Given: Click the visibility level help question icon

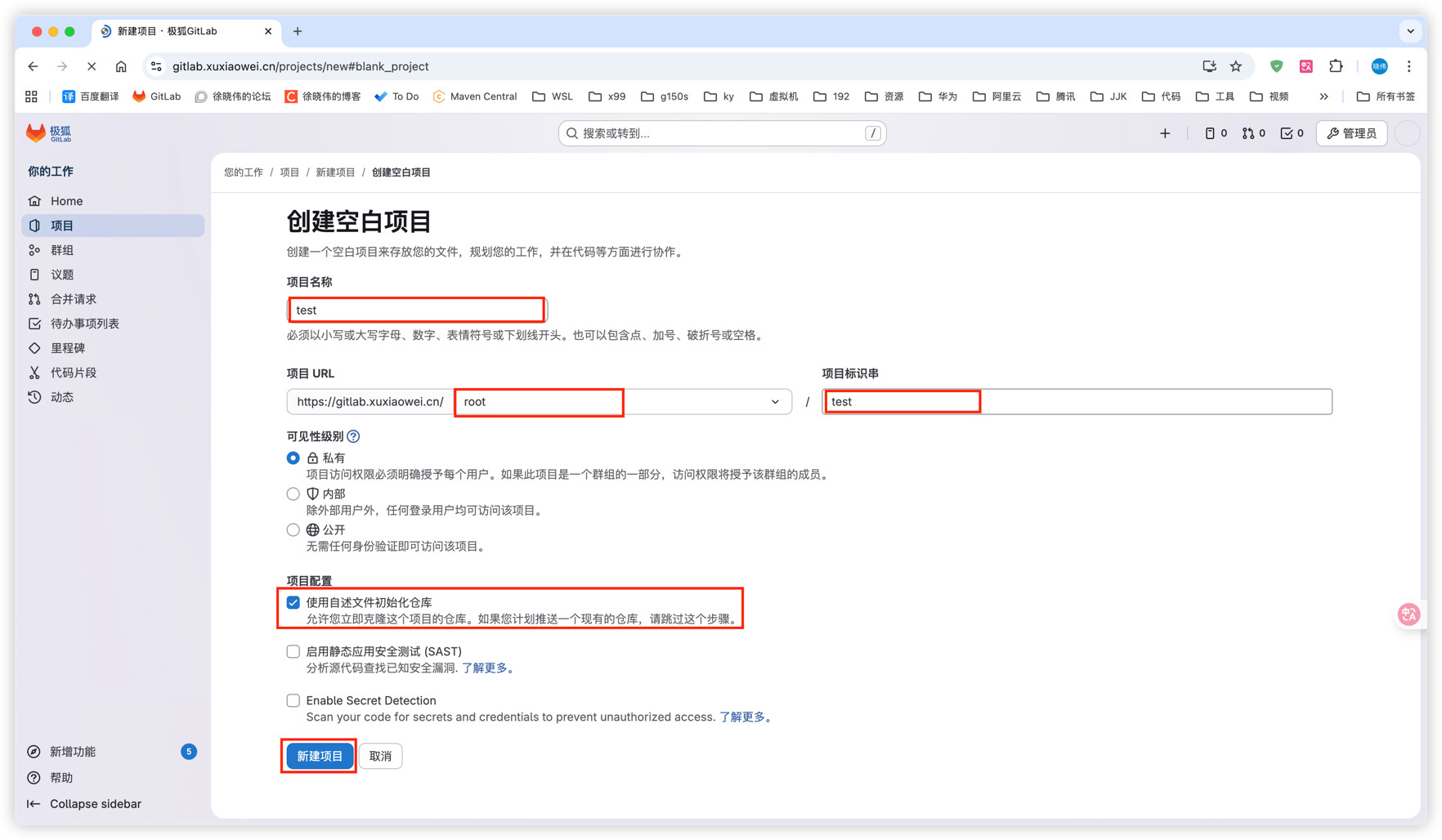Looking at the screenshot, I should pos(353,436).
